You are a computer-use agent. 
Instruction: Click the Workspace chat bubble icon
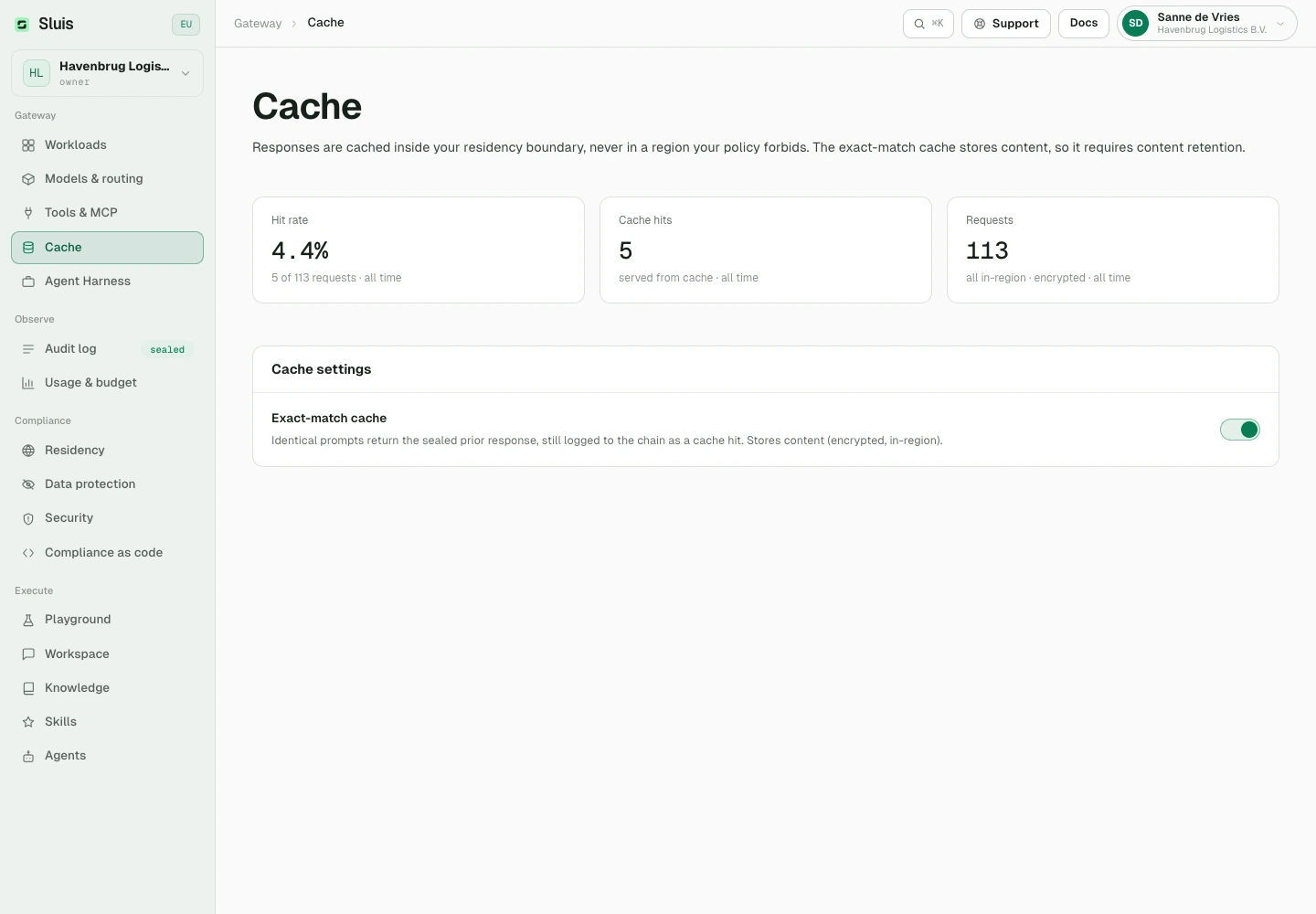(28, 654)
